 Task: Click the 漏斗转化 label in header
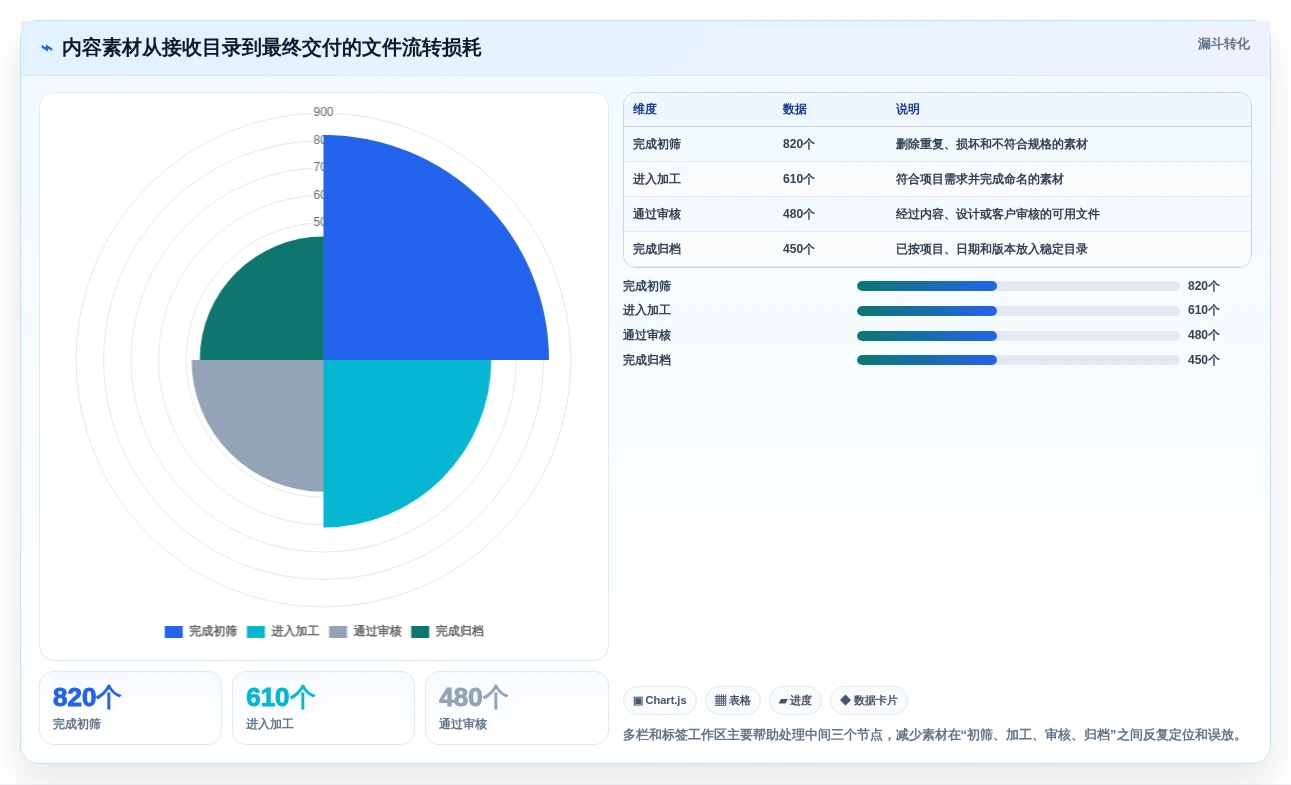pos(1223,44)
